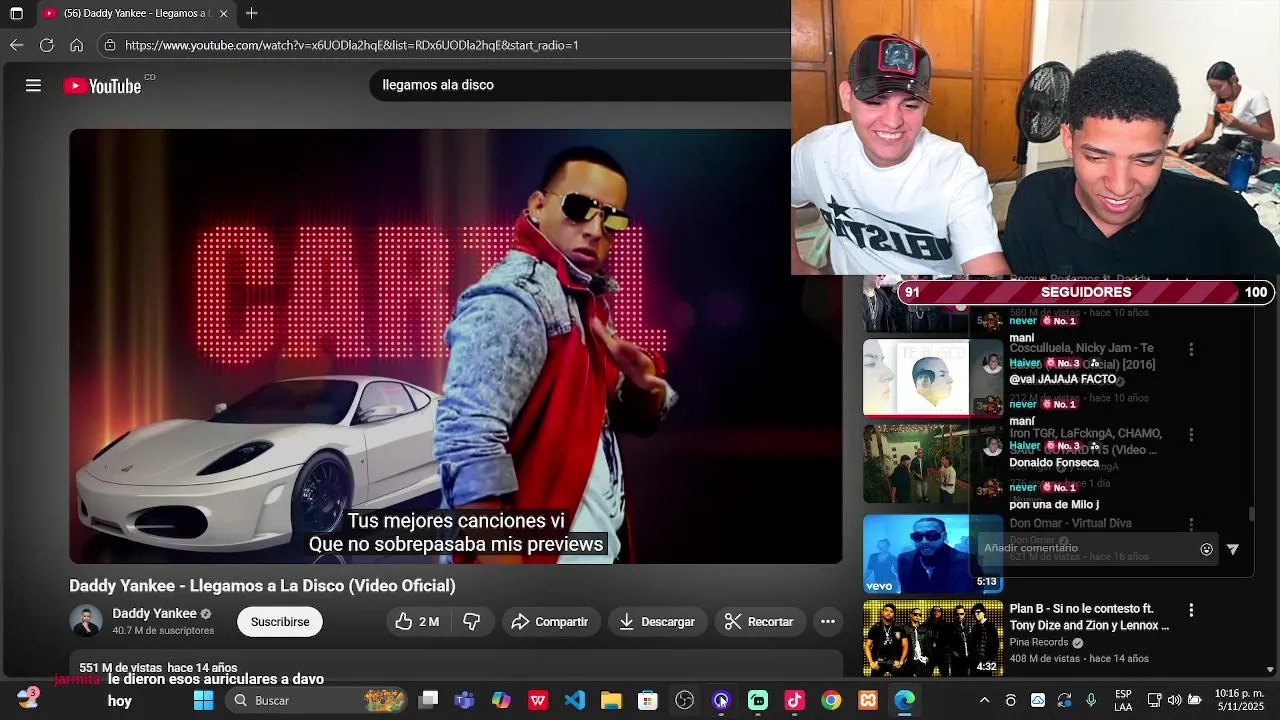This screenshot has height=720, width=1280.
Task: Open the Don Omar Virtual Diva thumbnail
Action: coord(933,553)
